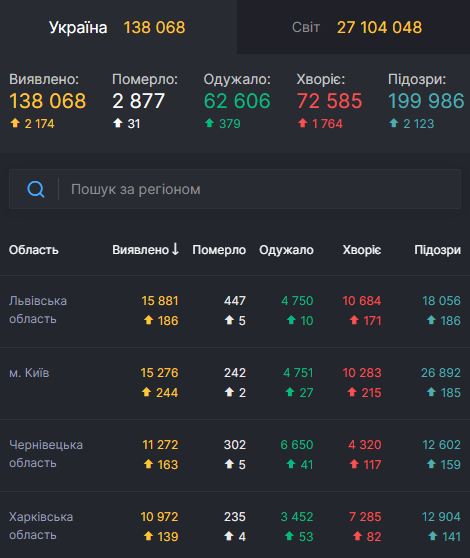Click the sort arrow beside Виявлено header
Image resolution: width=470 pixels, height=558 pixels.
(x=175, y=249)
